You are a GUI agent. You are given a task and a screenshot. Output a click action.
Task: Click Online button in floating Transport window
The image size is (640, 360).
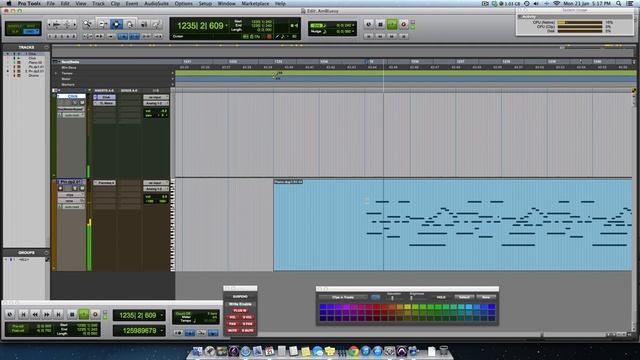coord(10,315)
